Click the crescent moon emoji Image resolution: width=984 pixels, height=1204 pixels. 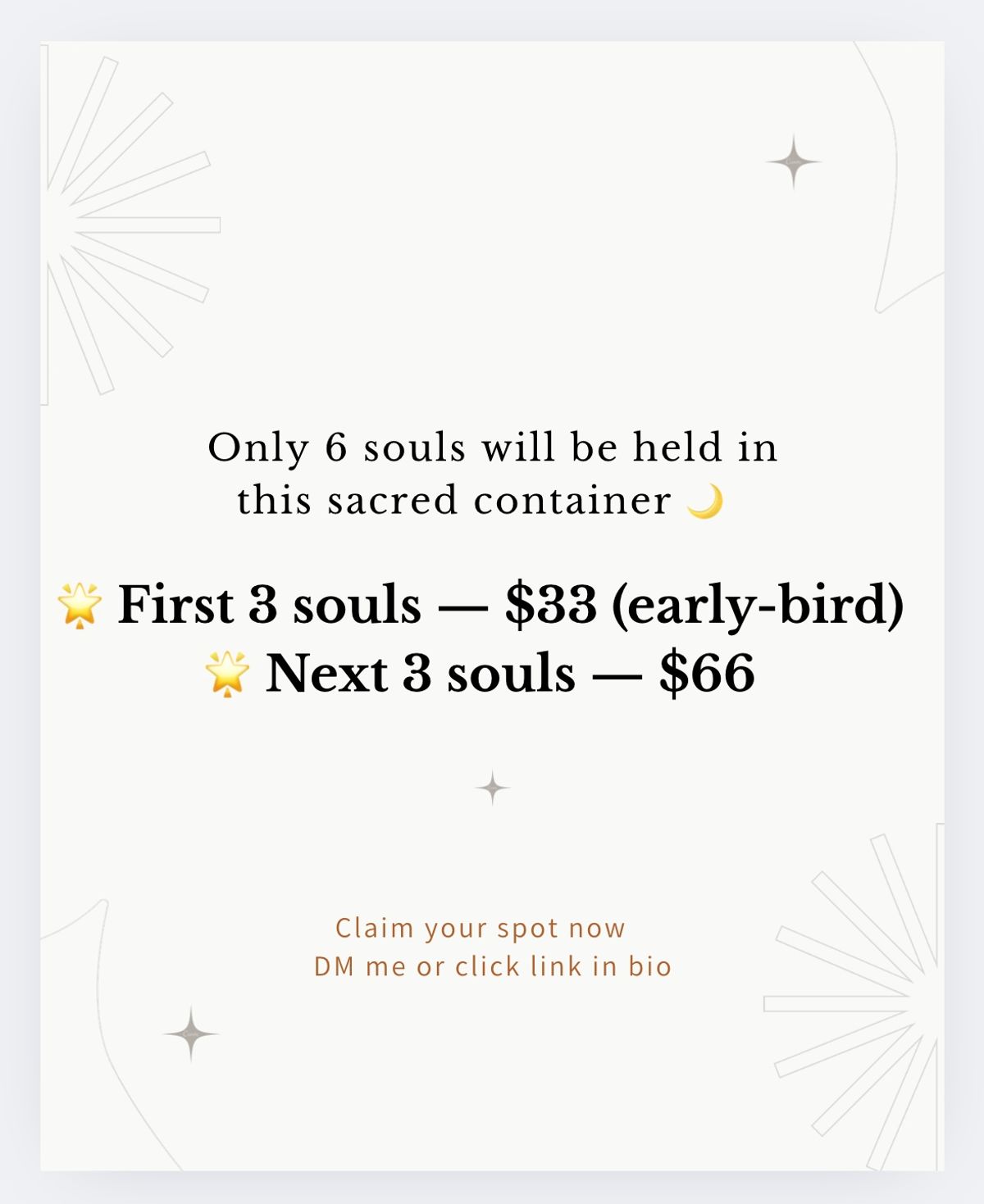(705, 501)
